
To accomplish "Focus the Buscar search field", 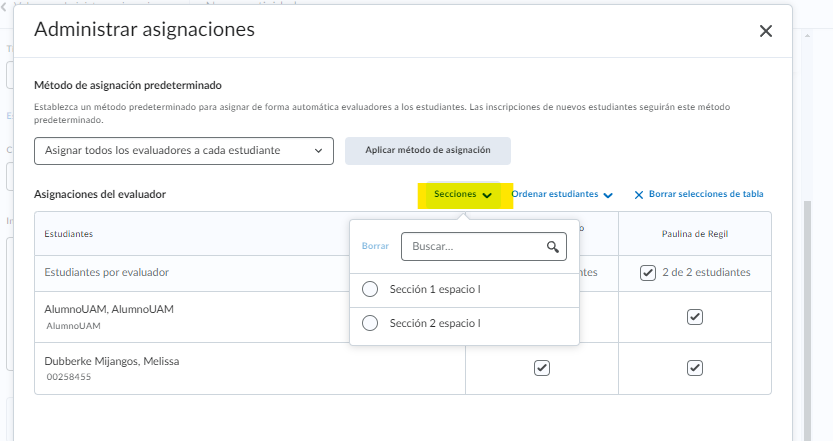I will pos(475,246).
